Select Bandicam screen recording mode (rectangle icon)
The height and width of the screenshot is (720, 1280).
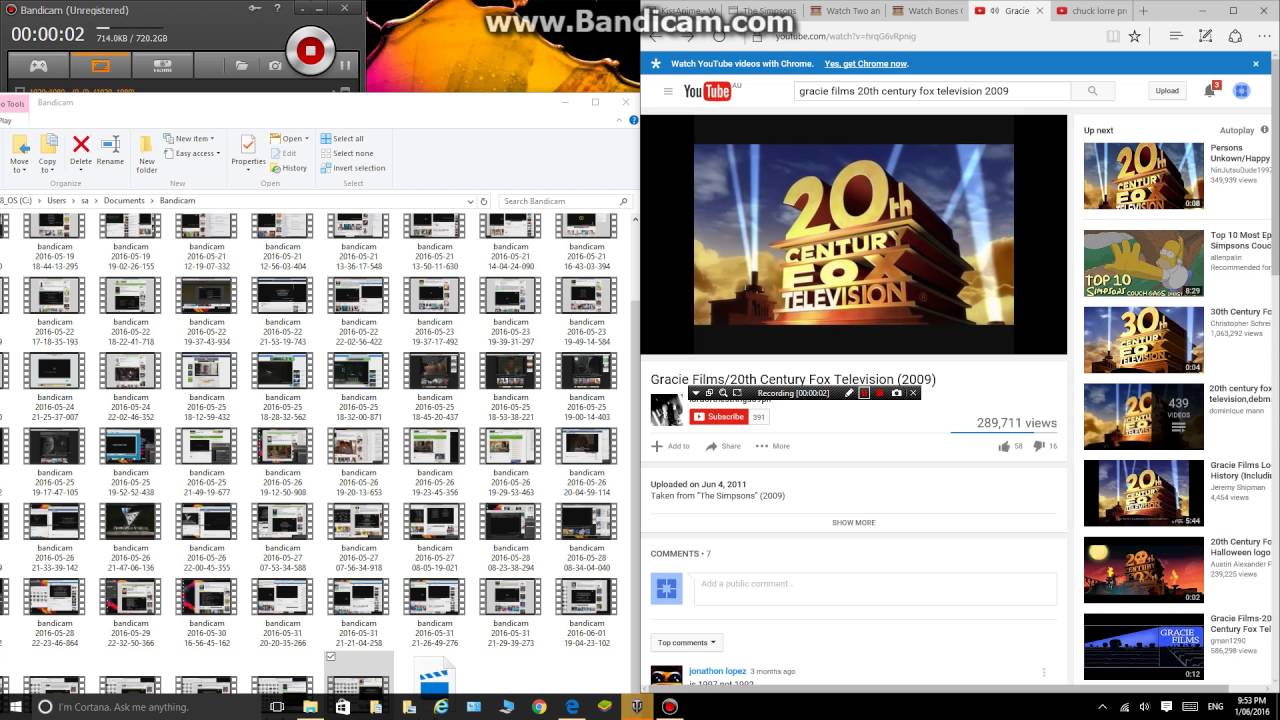click(x=100, y=66)
